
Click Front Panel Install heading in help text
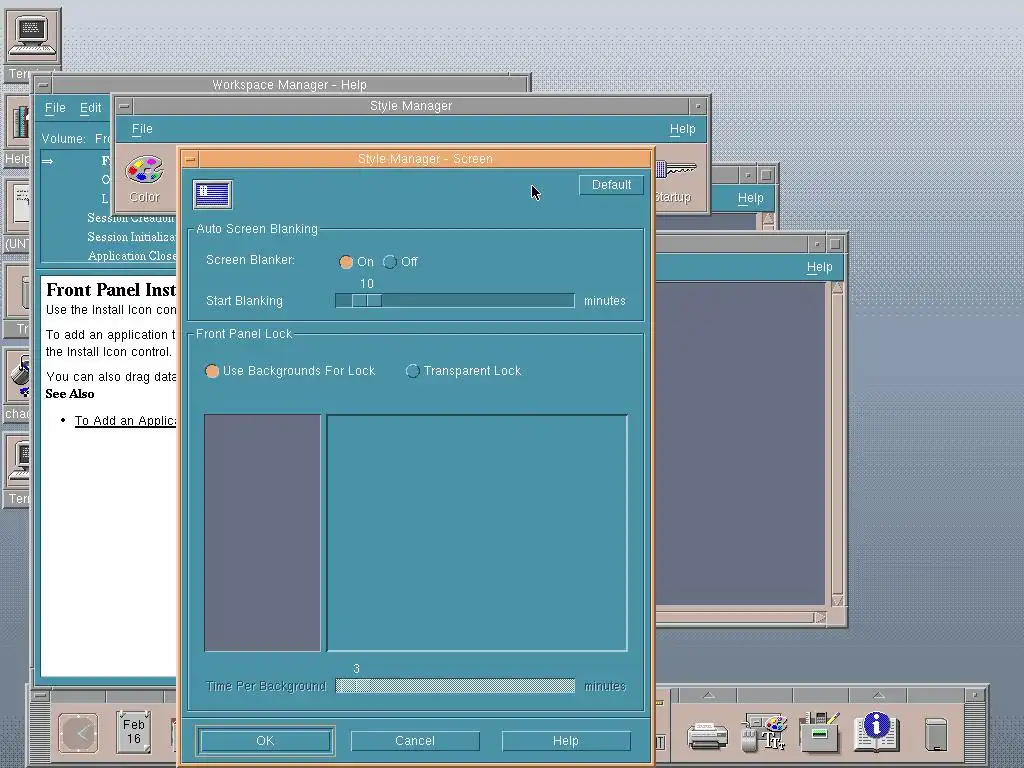(x=111, y=290)
